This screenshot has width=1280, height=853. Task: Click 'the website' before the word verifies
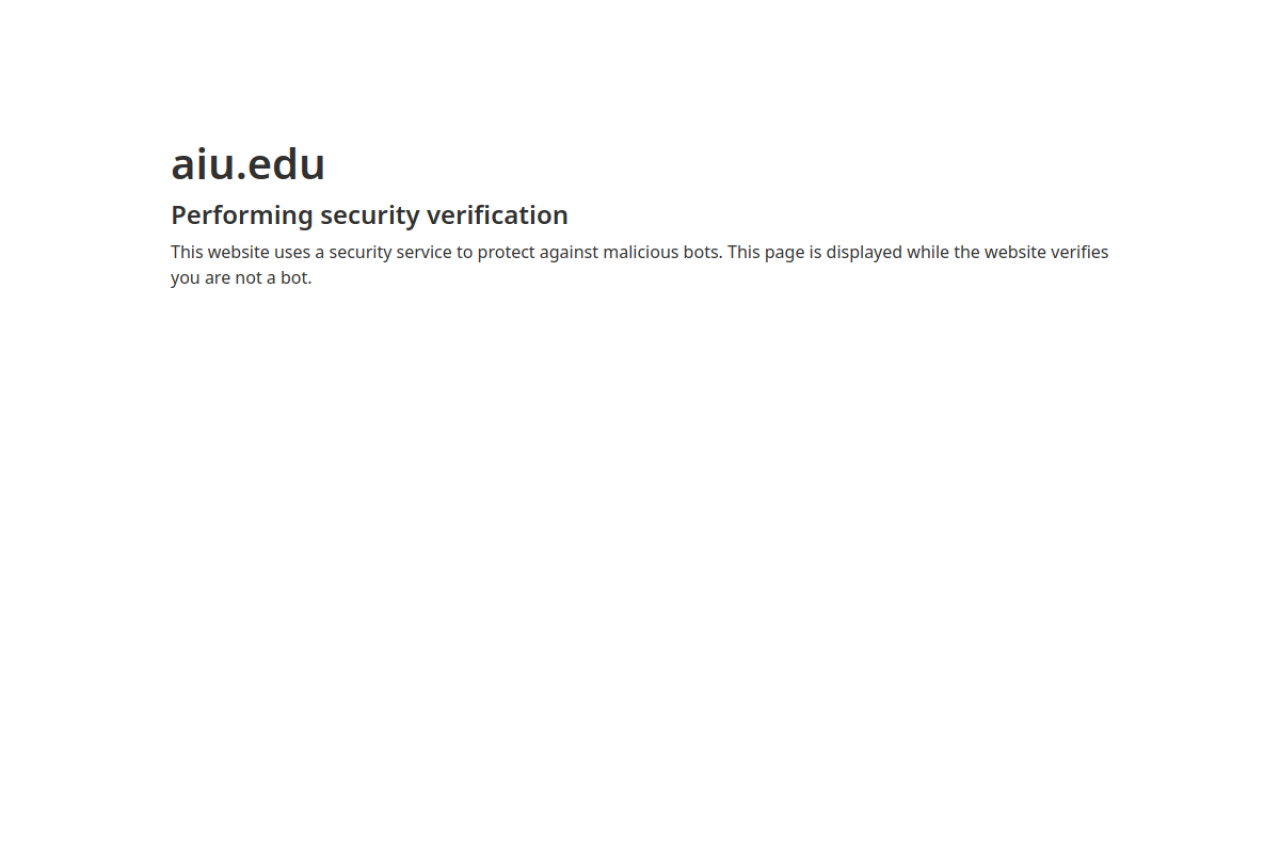pos(1000,252)
